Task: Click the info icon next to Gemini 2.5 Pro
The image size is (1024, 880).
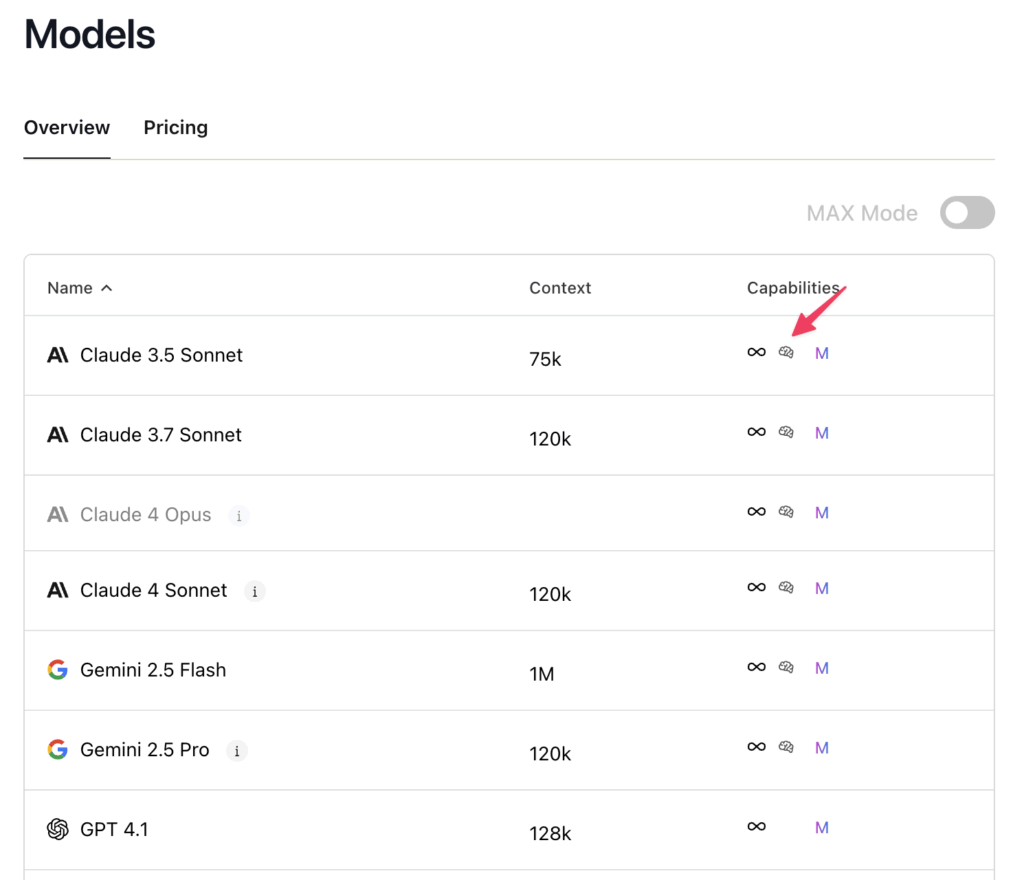Action: (x=237, y=751)
